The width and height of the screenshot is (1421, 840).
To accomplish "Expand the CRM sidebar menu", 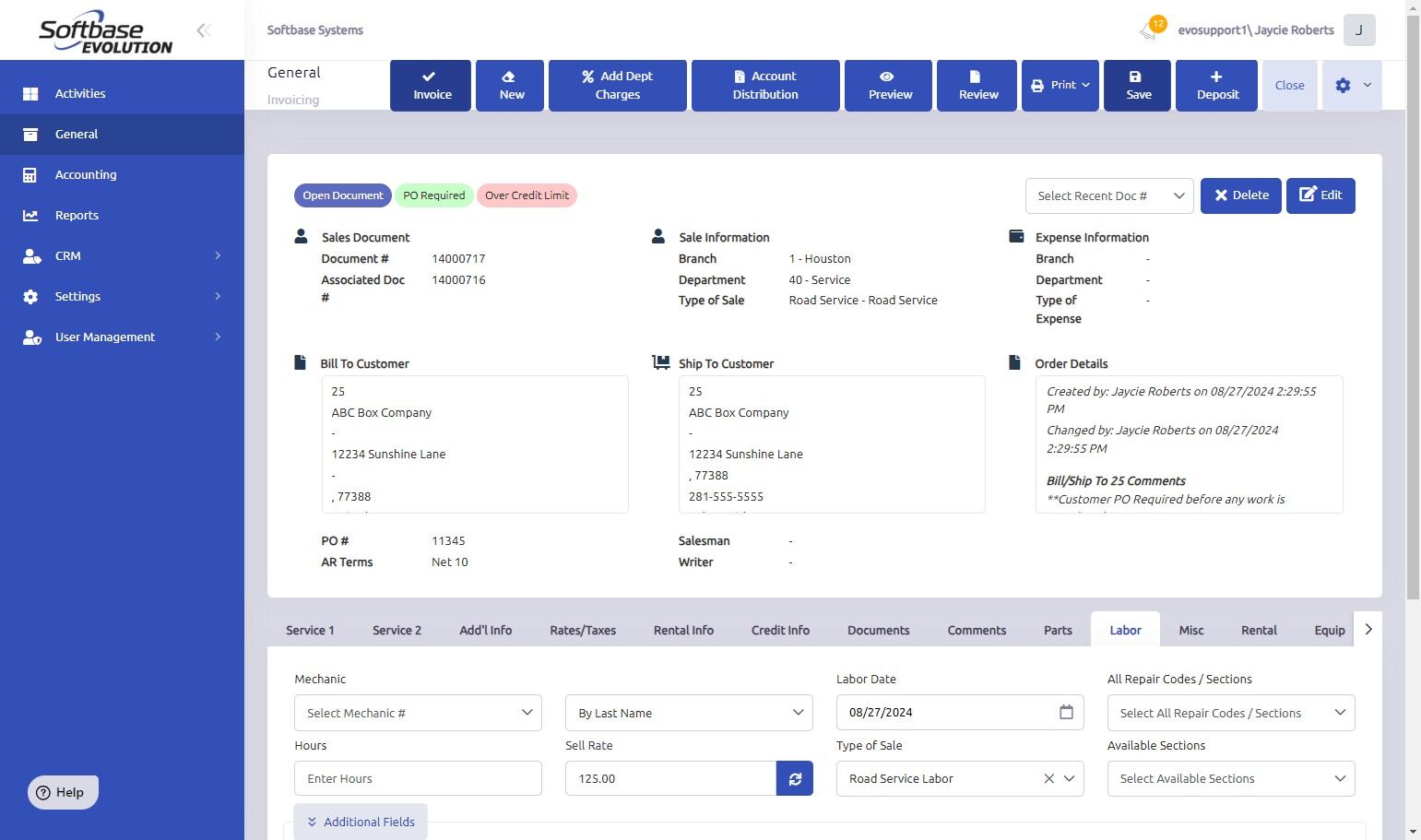I will [122, 255].
